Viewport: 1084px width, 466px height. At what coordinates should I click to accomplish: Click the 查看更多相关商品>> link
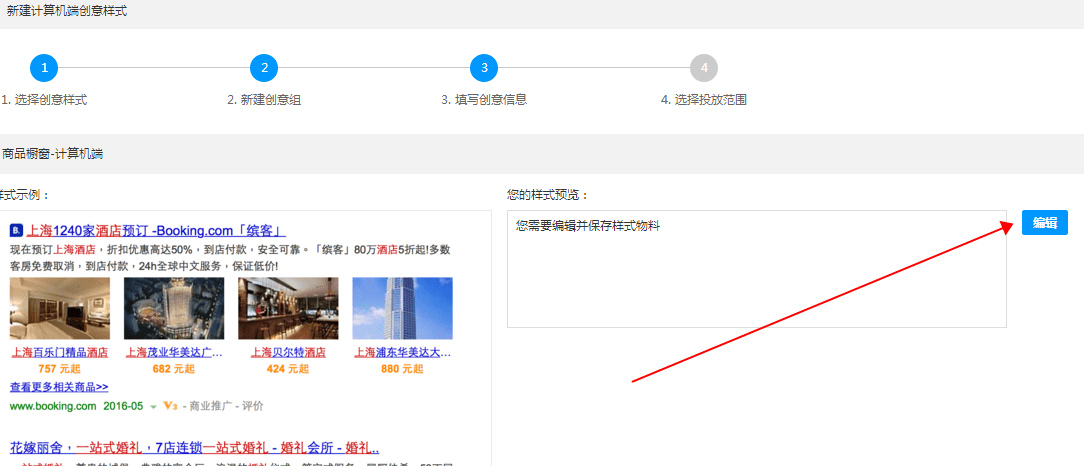point(59,387)
